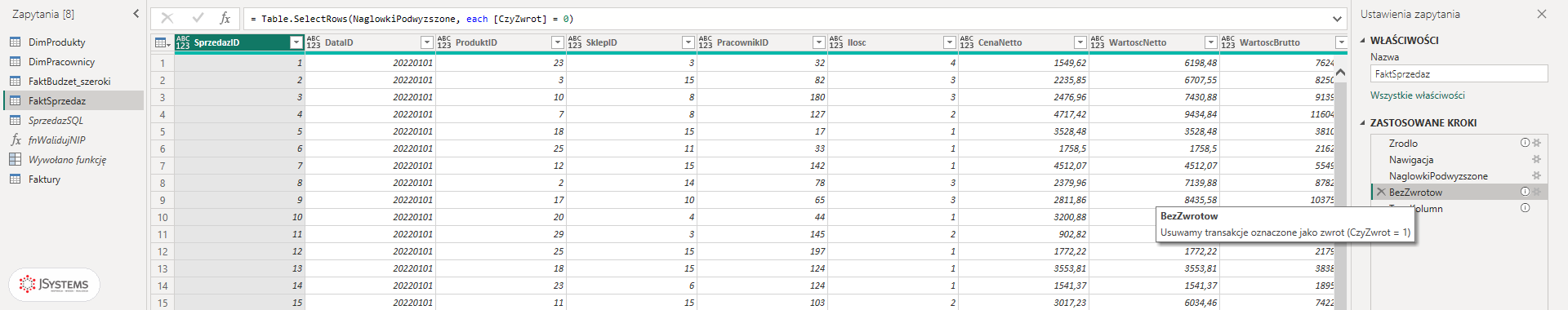Select the BezZwrotow applied step
Image resolution: width=1568 pixels, height=310 pixels.
click(1415, 192)
